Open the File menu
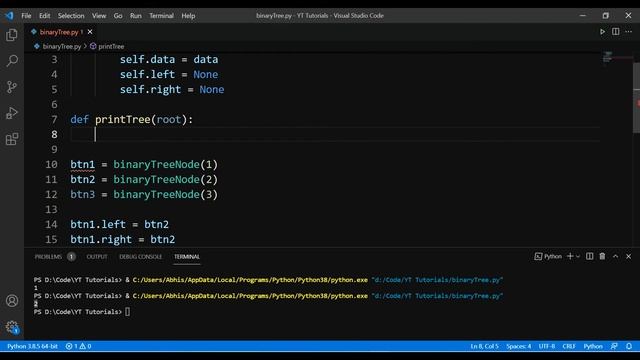The image size is (640, 360). [26, 16]
